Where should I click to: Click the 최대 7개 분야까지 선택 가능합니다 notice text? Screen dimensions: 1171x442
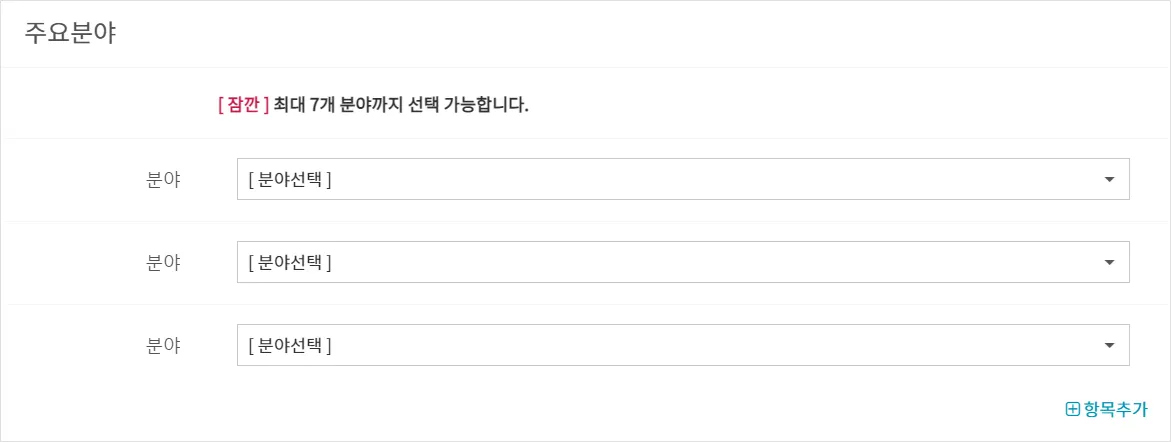(401, 105)
